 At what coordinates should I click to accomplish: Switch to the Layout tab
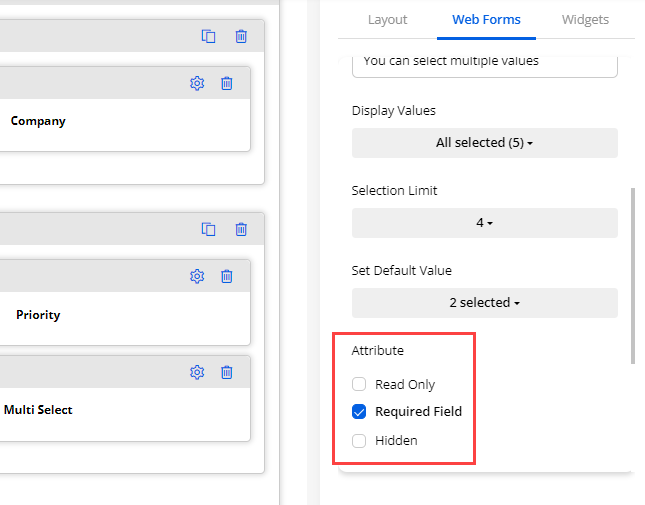point(387,19)
